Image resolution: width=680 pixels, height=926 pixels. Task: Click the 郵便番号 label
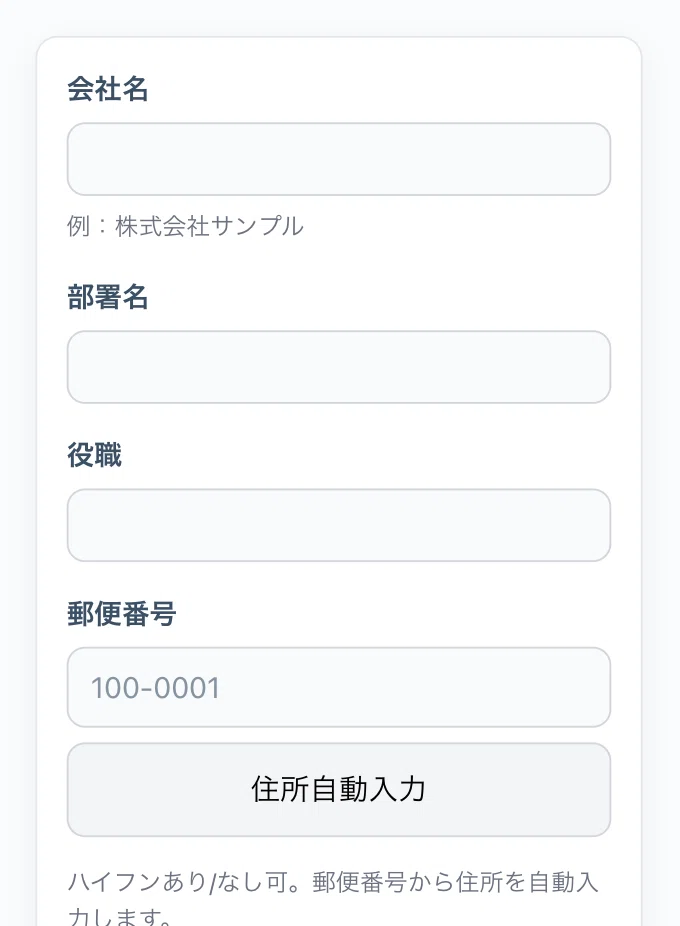tap(122, 615)
